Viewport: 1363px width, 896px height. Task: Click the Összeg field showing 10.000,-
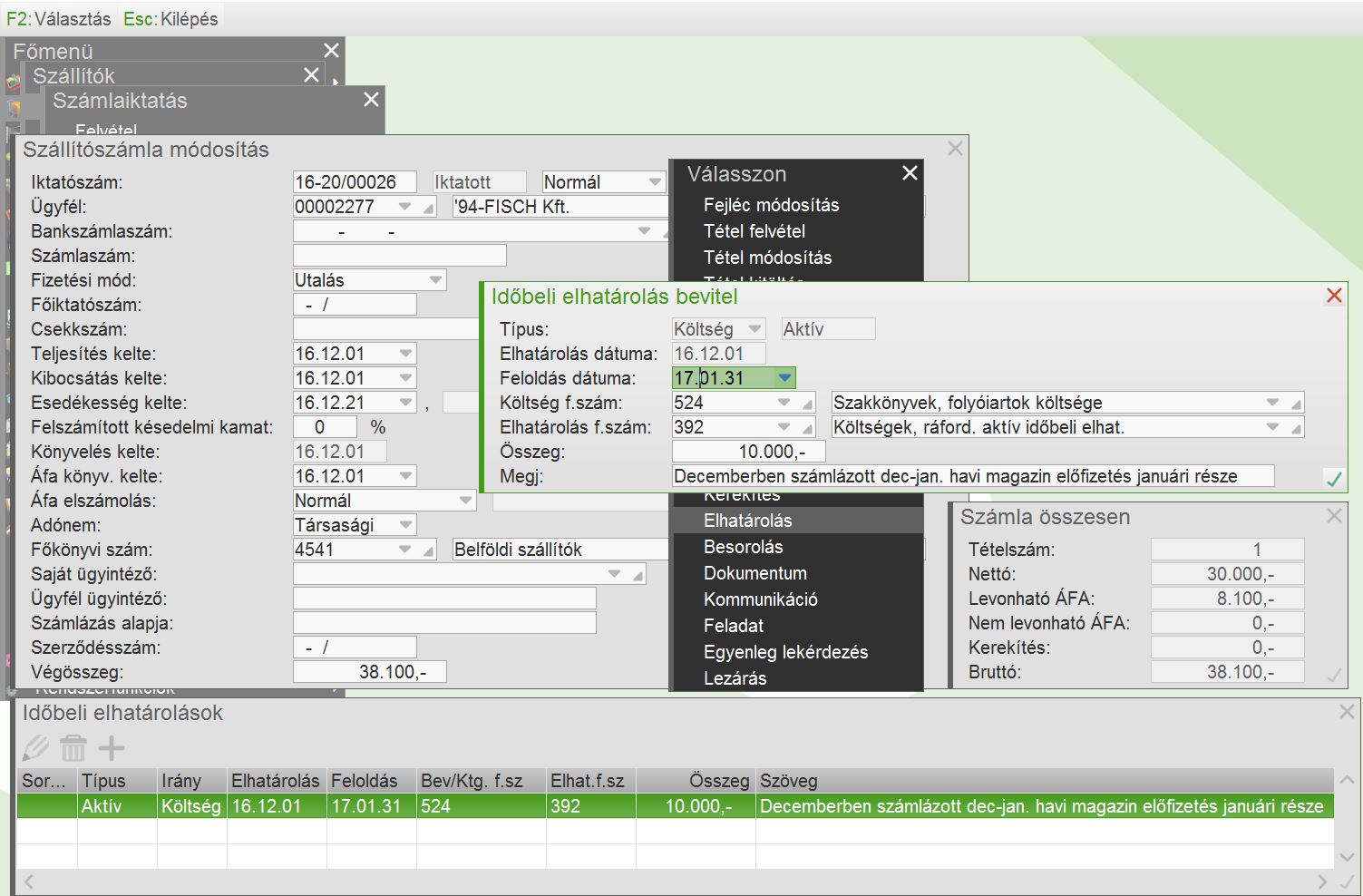(x=748, y=452)
